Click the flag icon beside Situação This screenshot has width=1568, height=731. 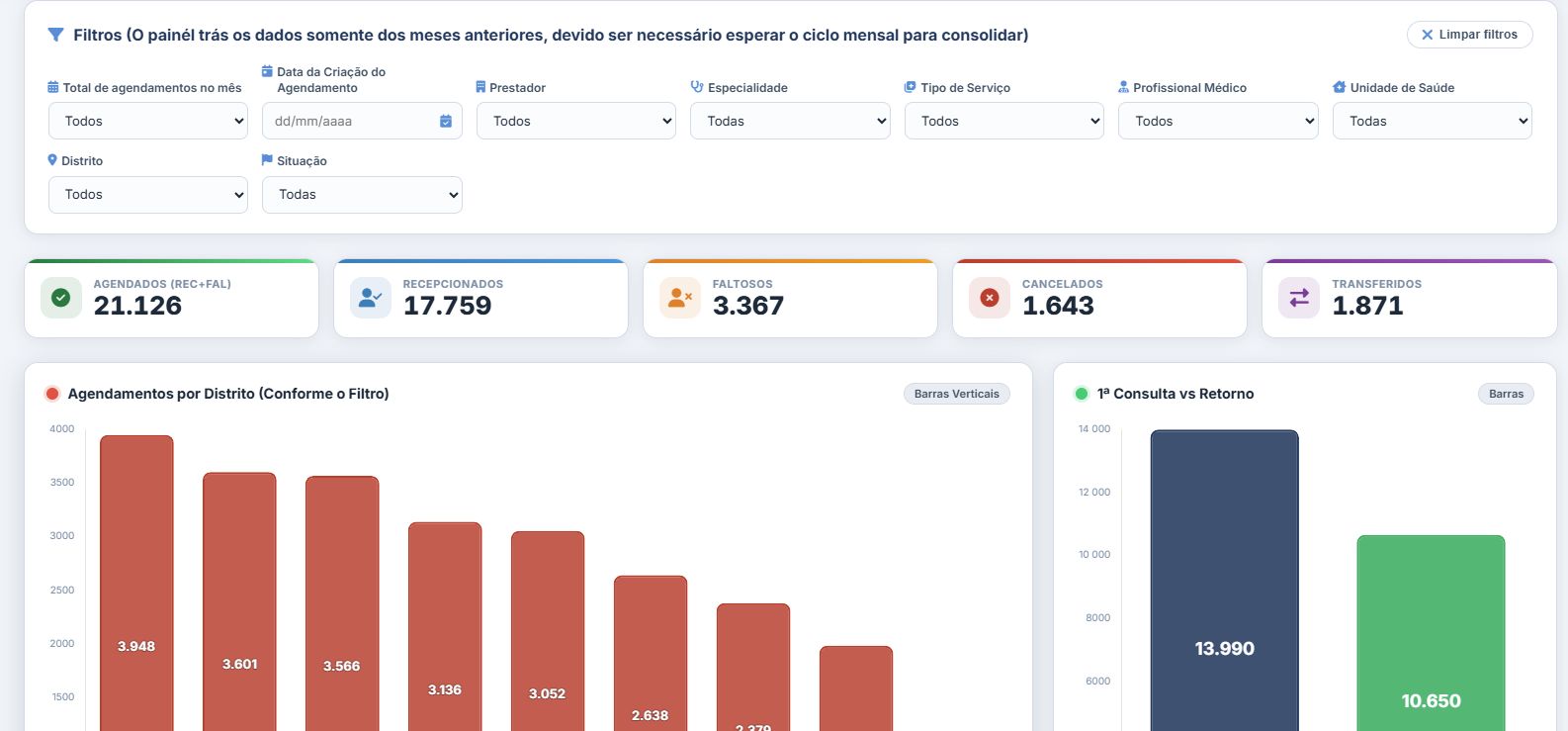(267, 160)
